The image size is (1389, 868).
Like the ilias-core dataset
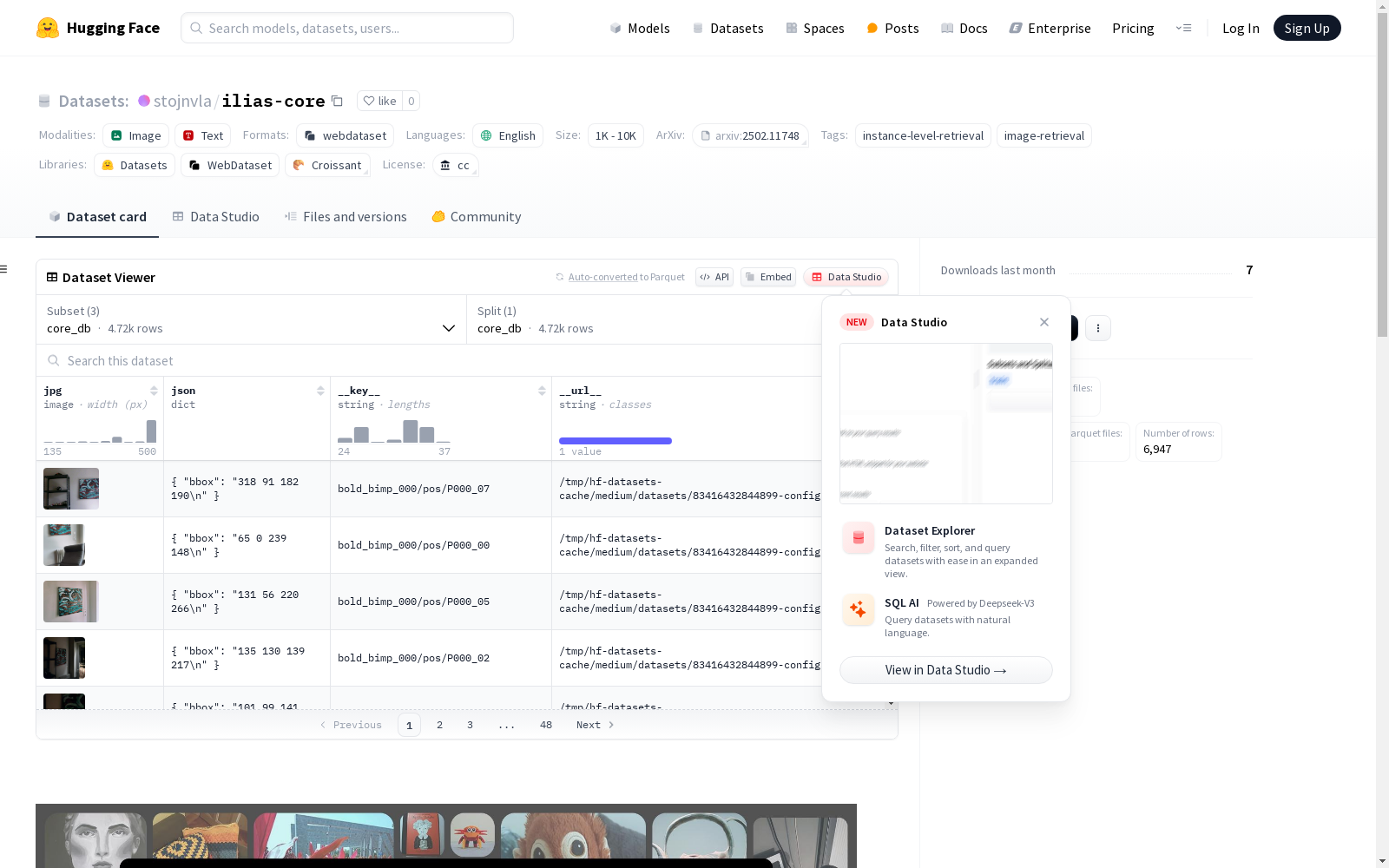pos(380,101)
